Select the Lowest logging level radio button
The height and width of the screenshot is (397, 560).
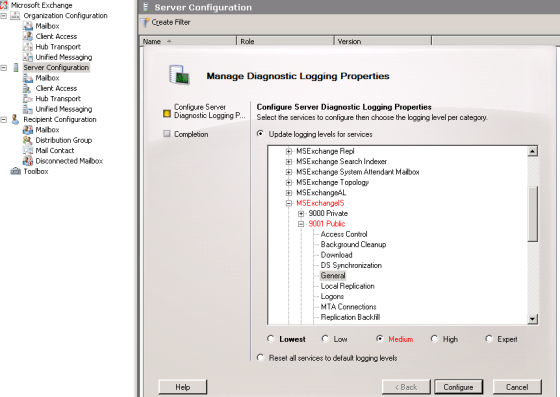271,338
